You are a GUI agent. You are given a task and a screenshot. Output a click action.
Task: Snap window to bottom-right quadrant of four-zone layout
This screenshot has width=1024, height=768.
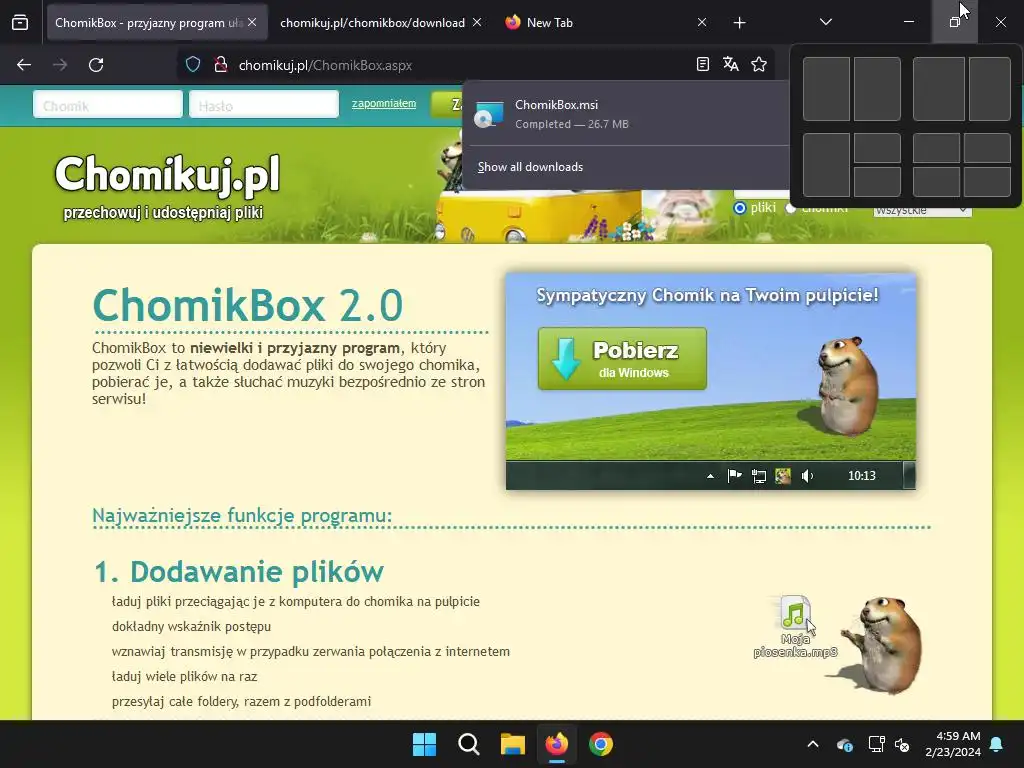pos(987,182)
